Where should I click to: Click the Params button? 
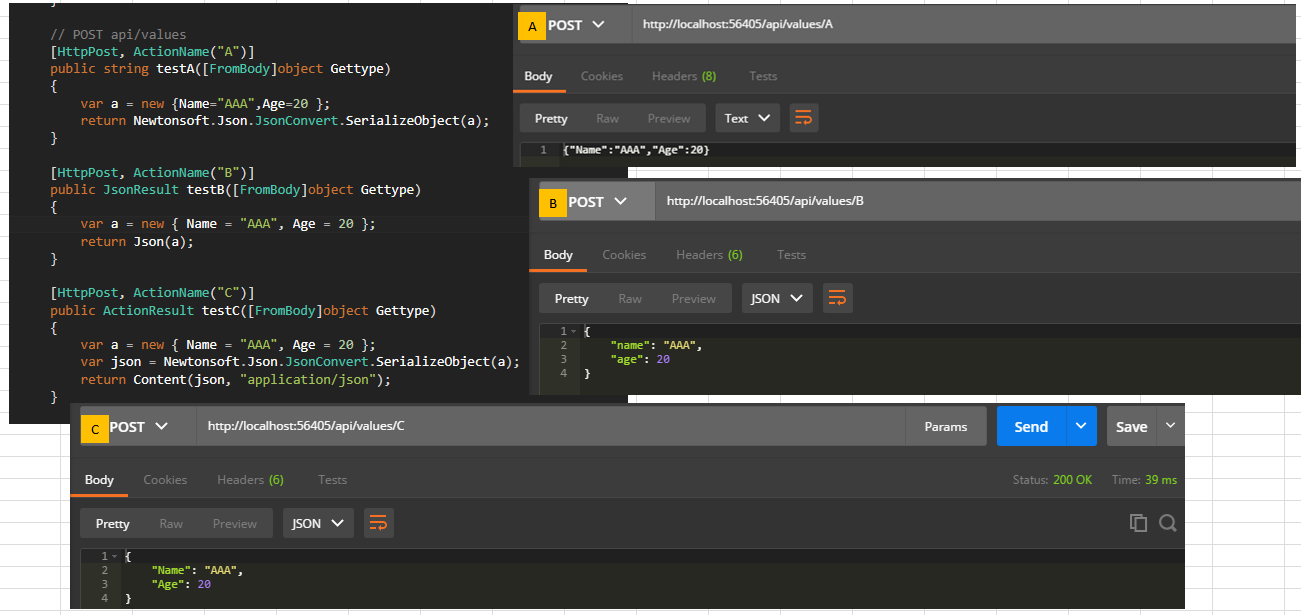(x=946, y=426)
